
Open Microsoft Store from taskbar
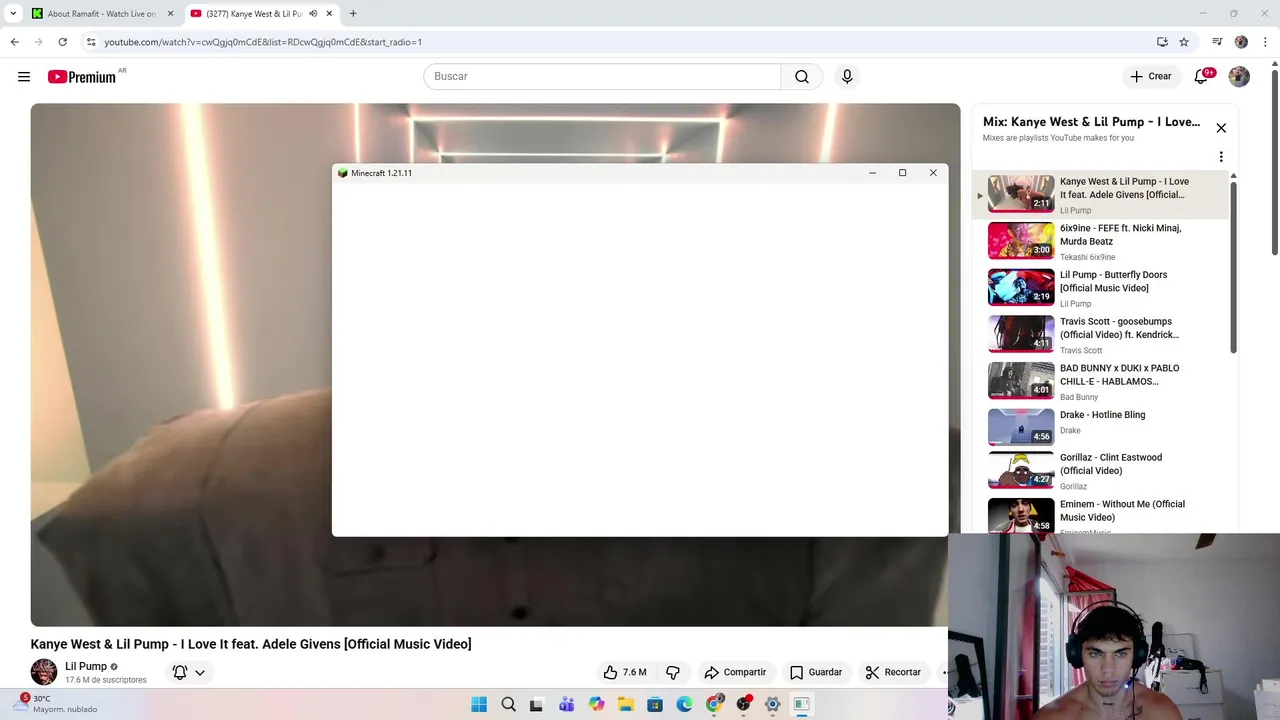655,704
